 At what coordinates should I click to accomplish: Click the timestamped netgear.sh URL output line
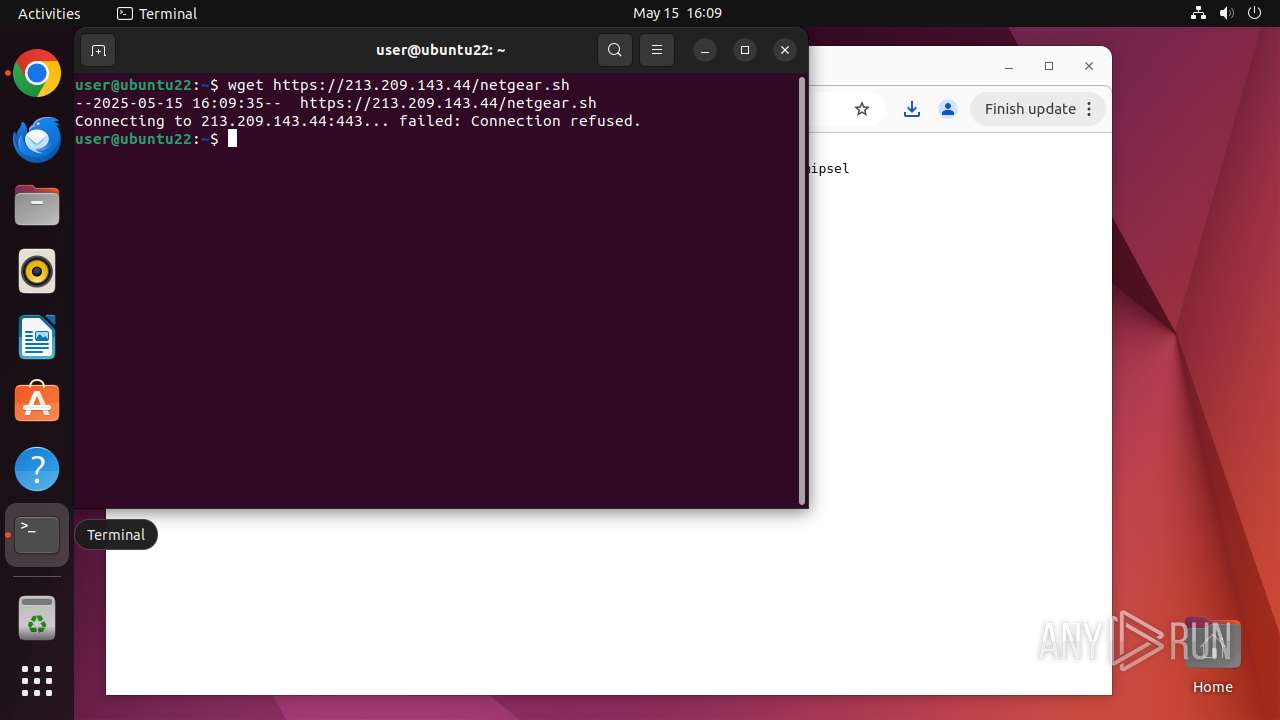pyautogui.click(x=336, y=103)
